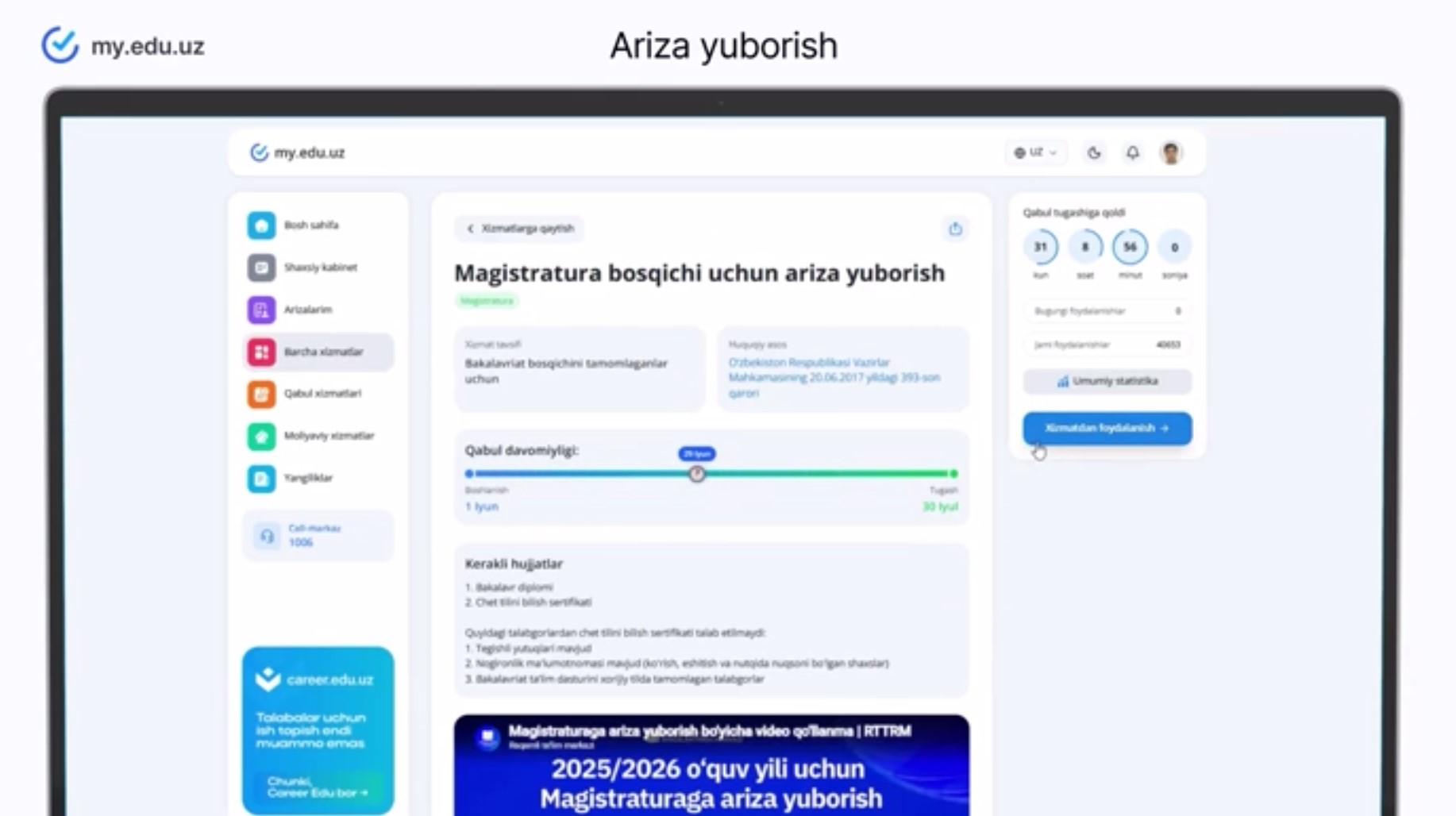Click the 56 minut countdown circle
Screen dimensions: 1456x816
click(x=1130, y=248)
